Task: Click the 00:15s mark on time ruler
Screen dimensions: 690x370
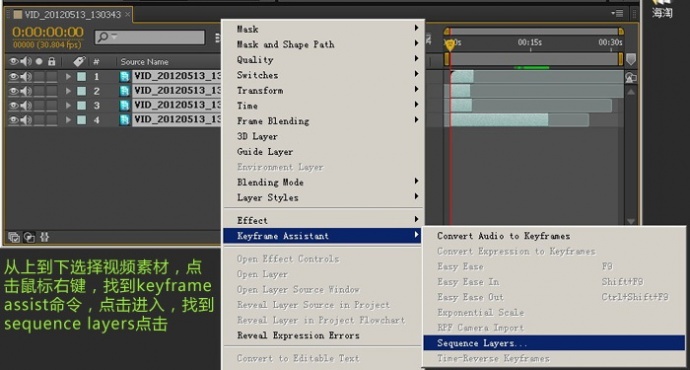Action: [x=530, y=43]
